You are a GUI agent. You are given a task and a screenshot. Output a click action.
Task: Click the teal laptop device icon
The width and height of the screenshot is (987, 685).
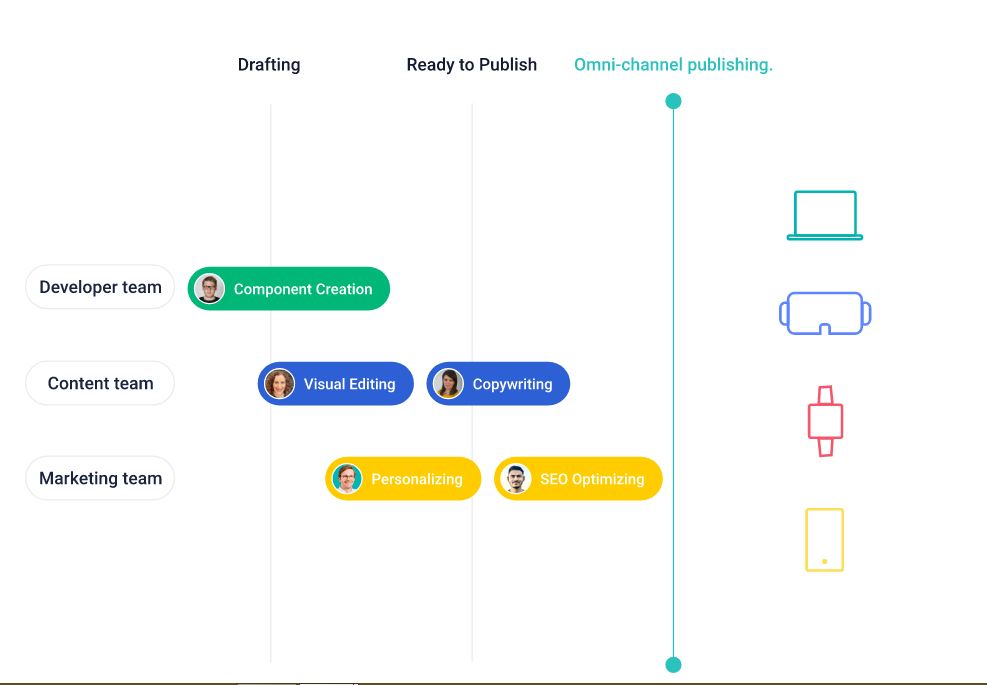tap(823, 213)
